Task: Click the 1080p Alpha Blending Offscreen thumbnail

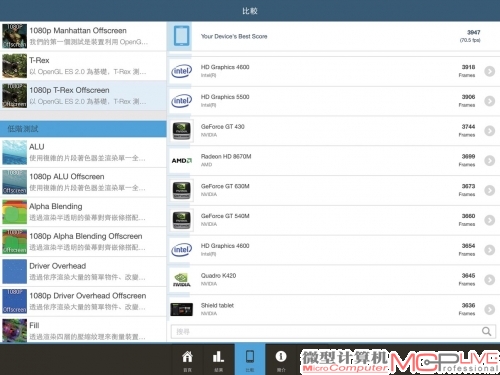Action: pyautogui.click(x=14, y=242)
